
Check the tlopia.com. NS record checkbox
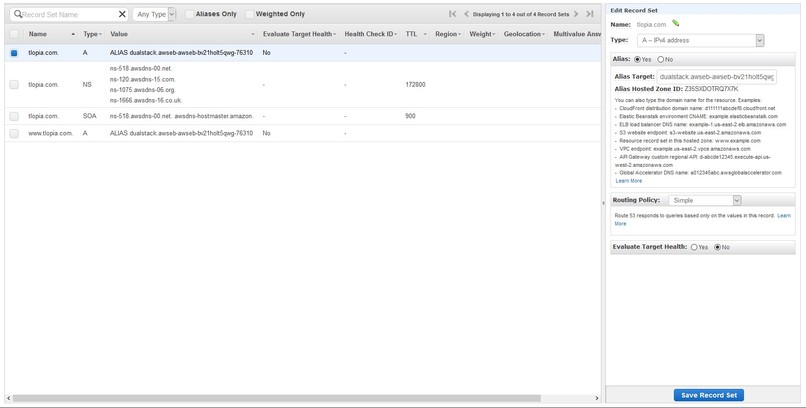point(14,84)
